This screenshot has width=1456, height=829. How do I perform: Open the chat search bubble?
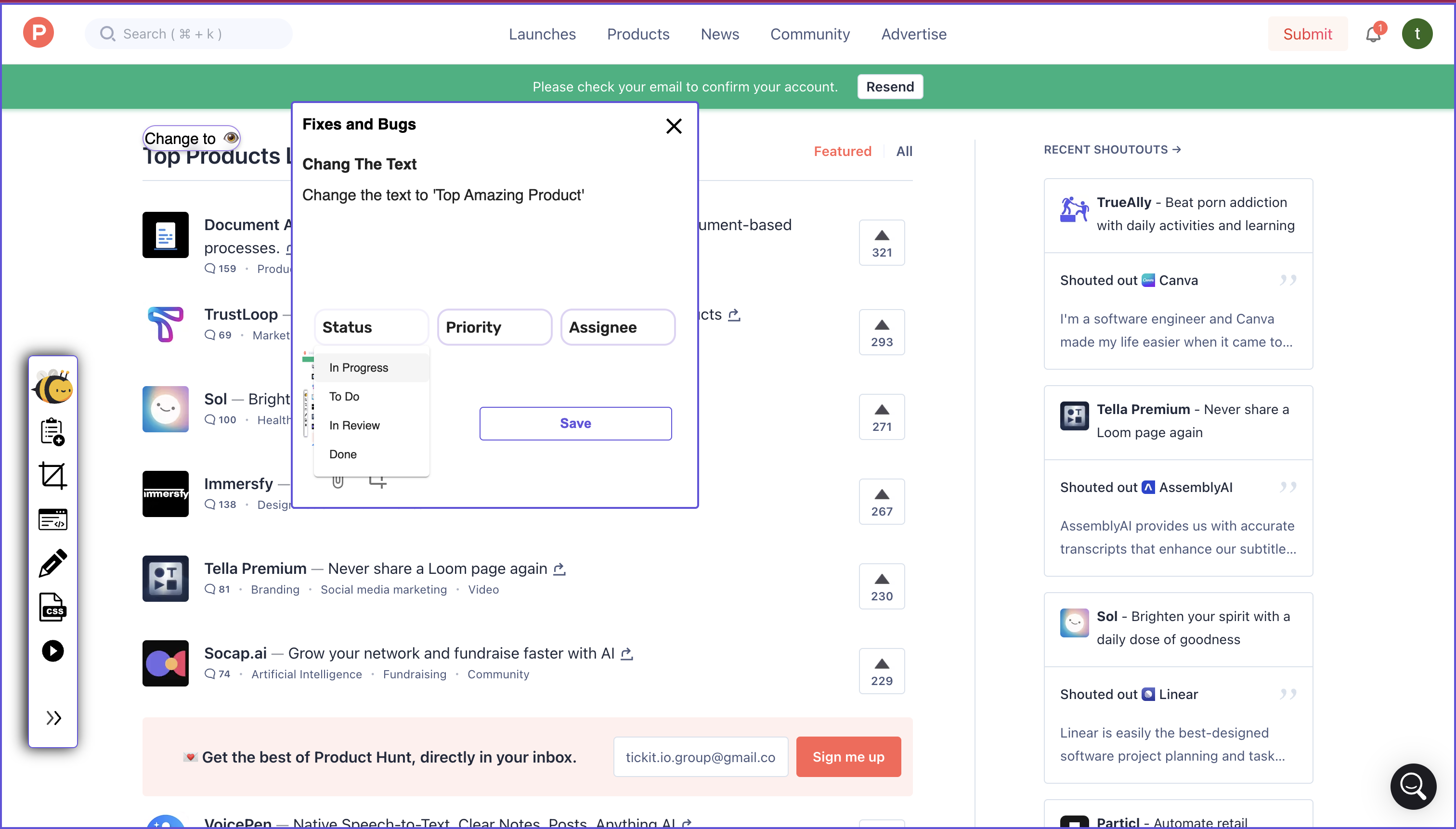coord(1413,786)
